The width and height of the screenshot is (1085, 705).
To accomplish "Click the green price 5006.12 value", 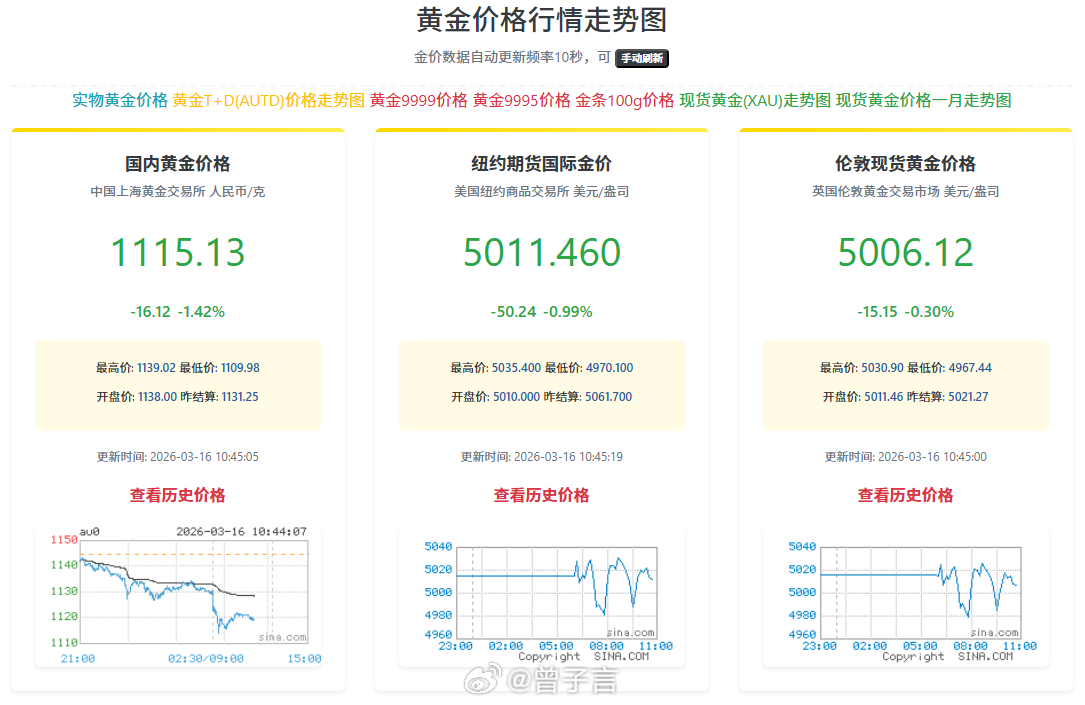I will tap(905, 253).
